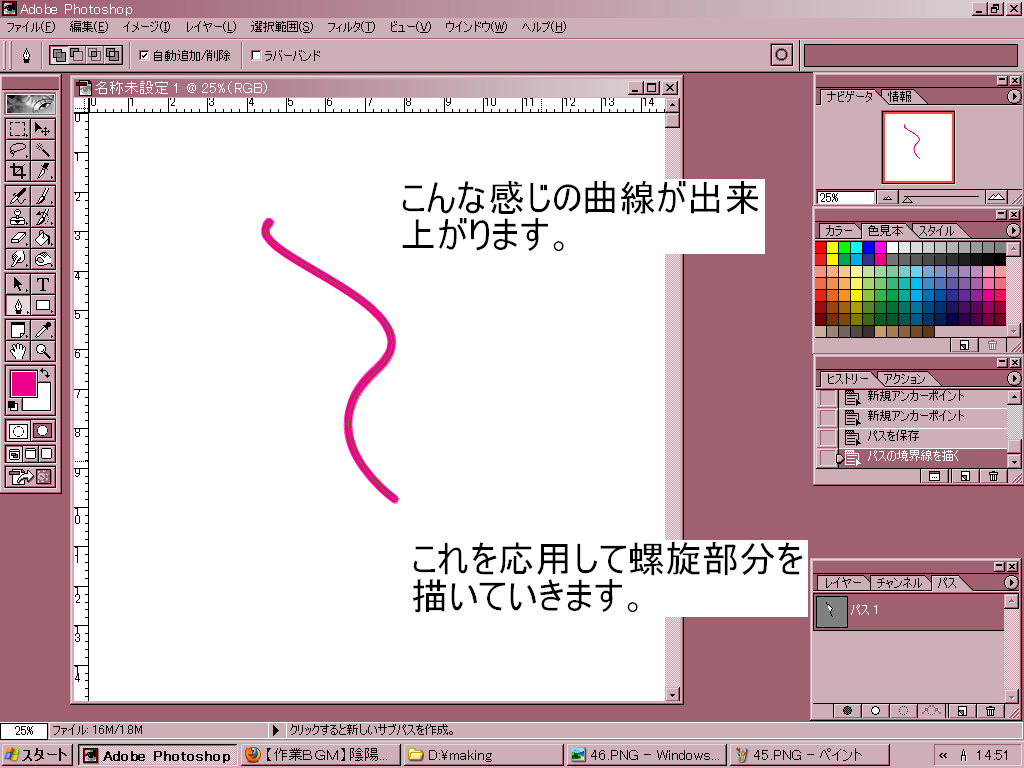Open the History palette flyout menu arrow
1024x768 pixels.
[1013, 378]
